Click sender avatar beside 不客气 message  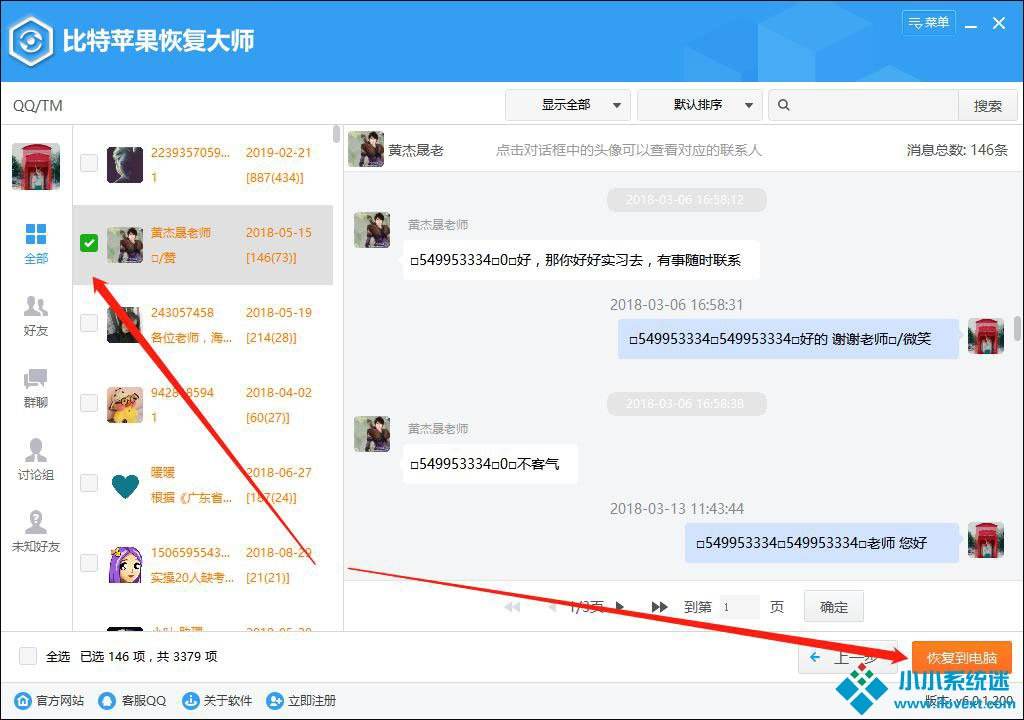click(x=372, y=434)
